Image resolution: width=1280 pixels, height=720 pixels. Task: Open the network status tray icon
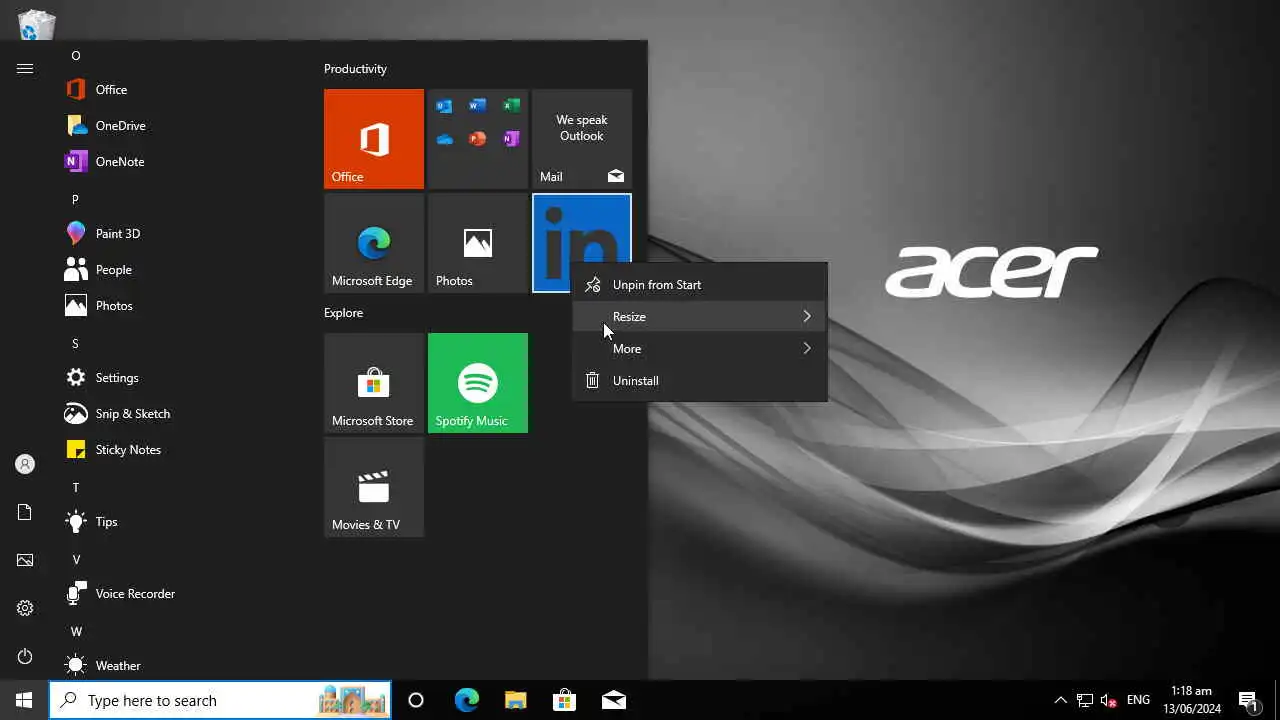tap(1085, 700)
